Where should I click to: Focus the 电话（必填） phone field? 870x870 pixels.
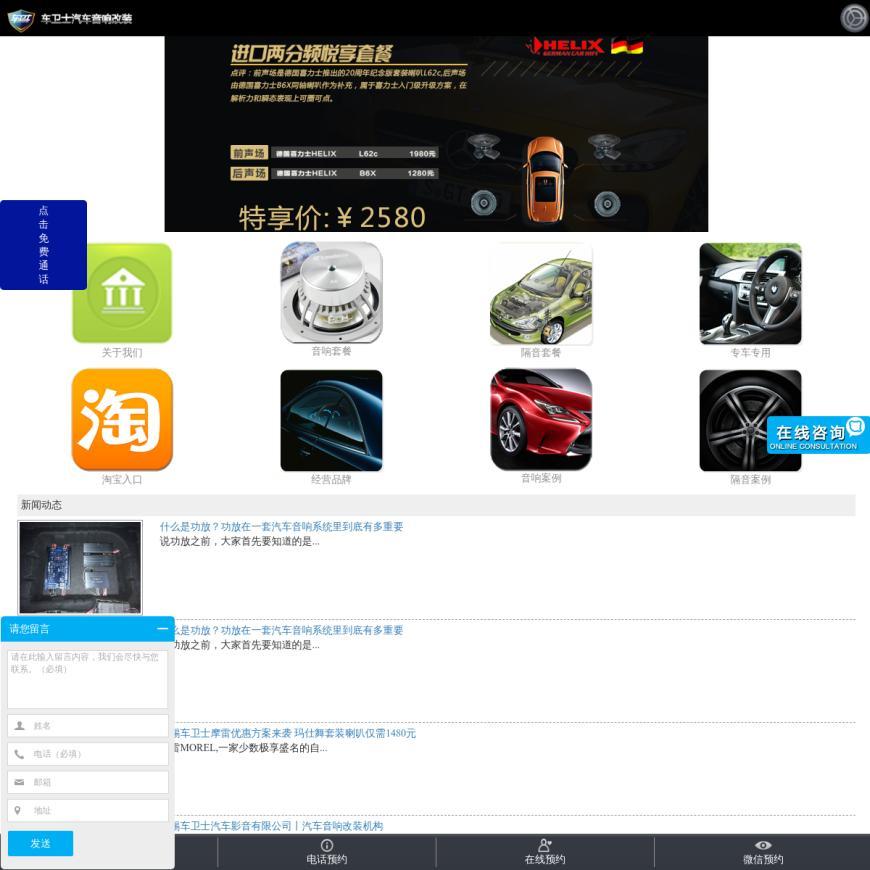point(88,753)
